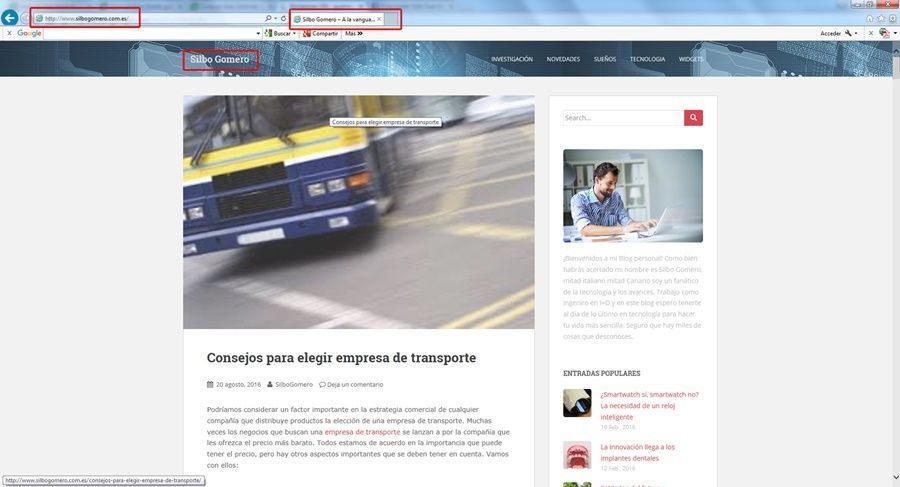Open the smartwatch popular post thumbnail
The height and width of the screenshot is (487, 900).
pyautogui.click(x=577, y=403)
